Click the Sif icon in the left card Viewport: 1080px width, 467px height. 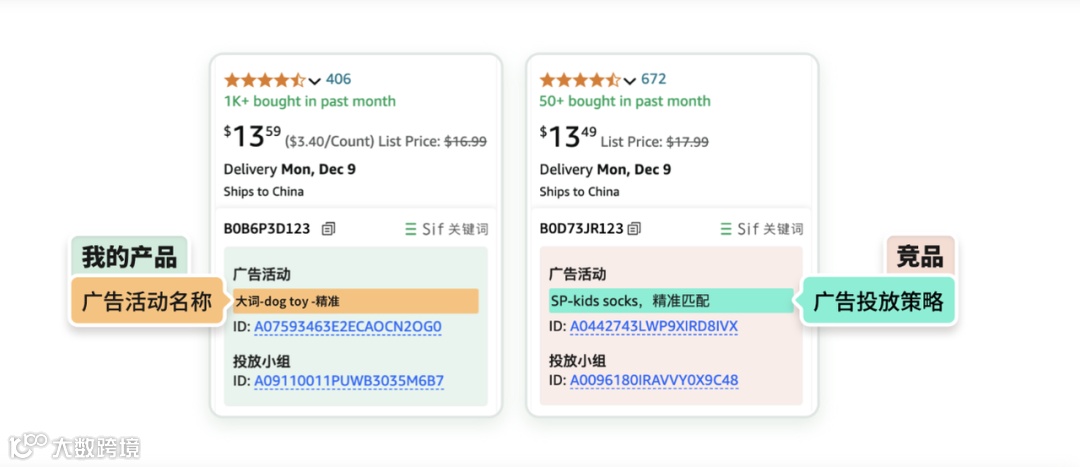(x=410, y=229)
